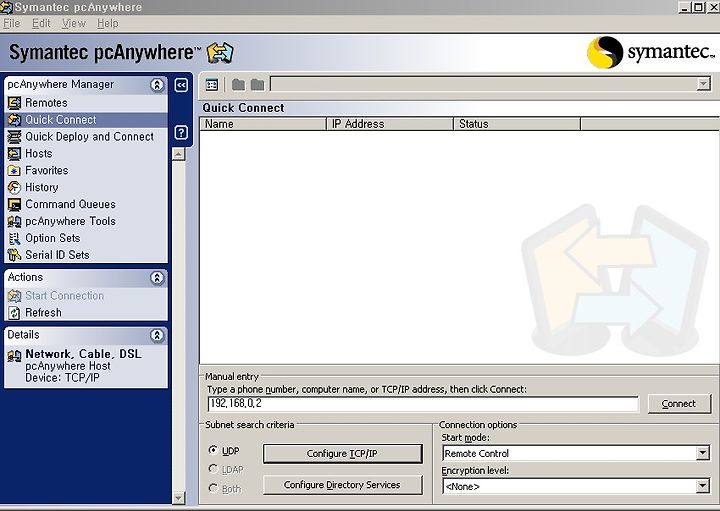Screen dimensions: 720x511
Task: Click Configure TCP/IP button
Action: pyautogui.click(x=343, y=454)
